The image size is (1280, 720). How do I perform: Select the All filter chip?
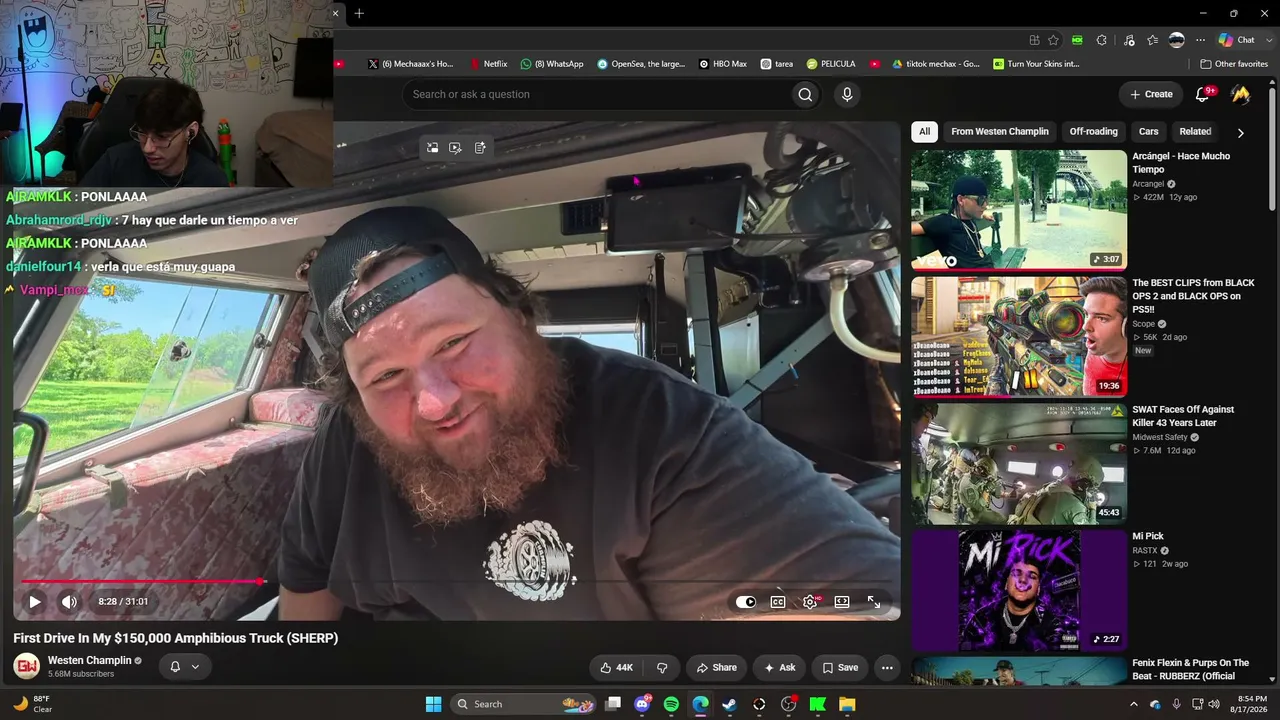coord(924,131)
